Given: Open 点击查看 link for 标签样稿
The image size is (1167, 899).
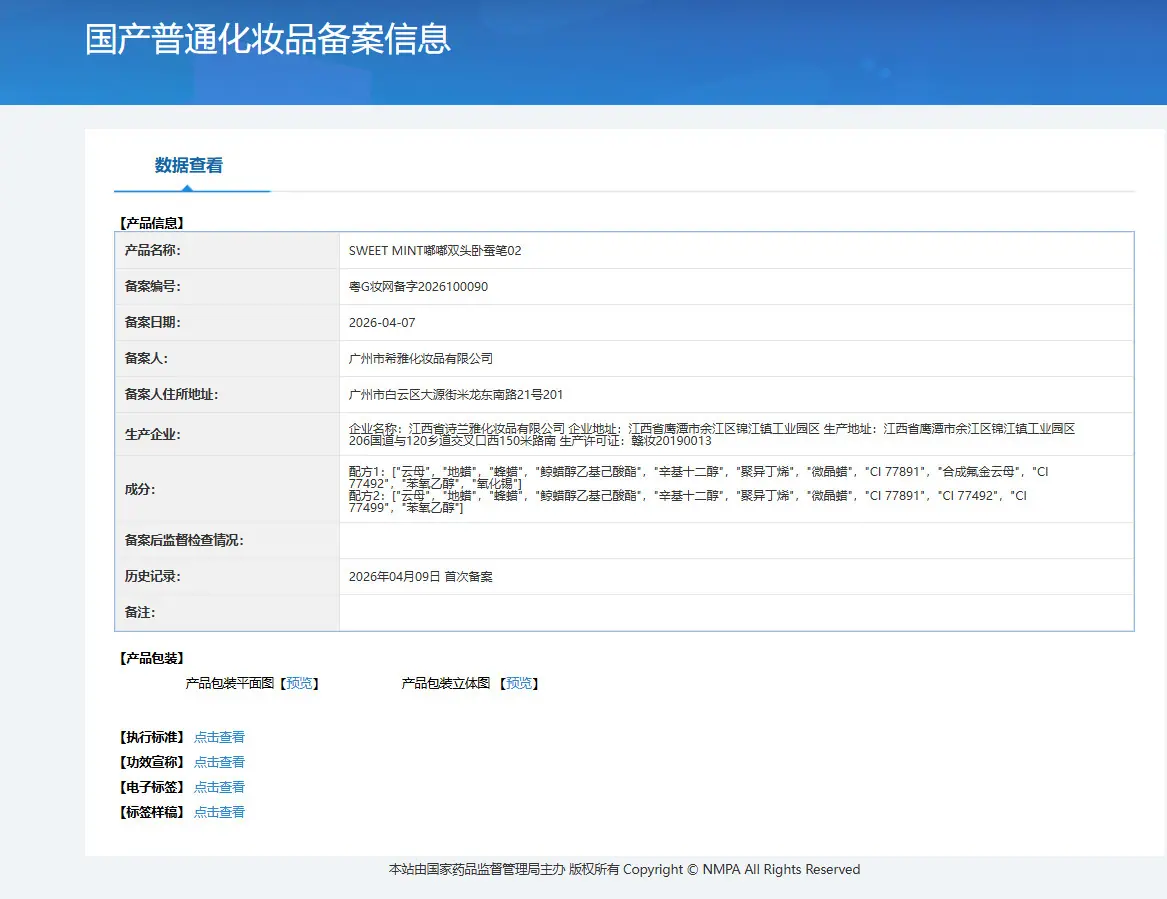Looking at the screenshot, I should coord(220,812).
